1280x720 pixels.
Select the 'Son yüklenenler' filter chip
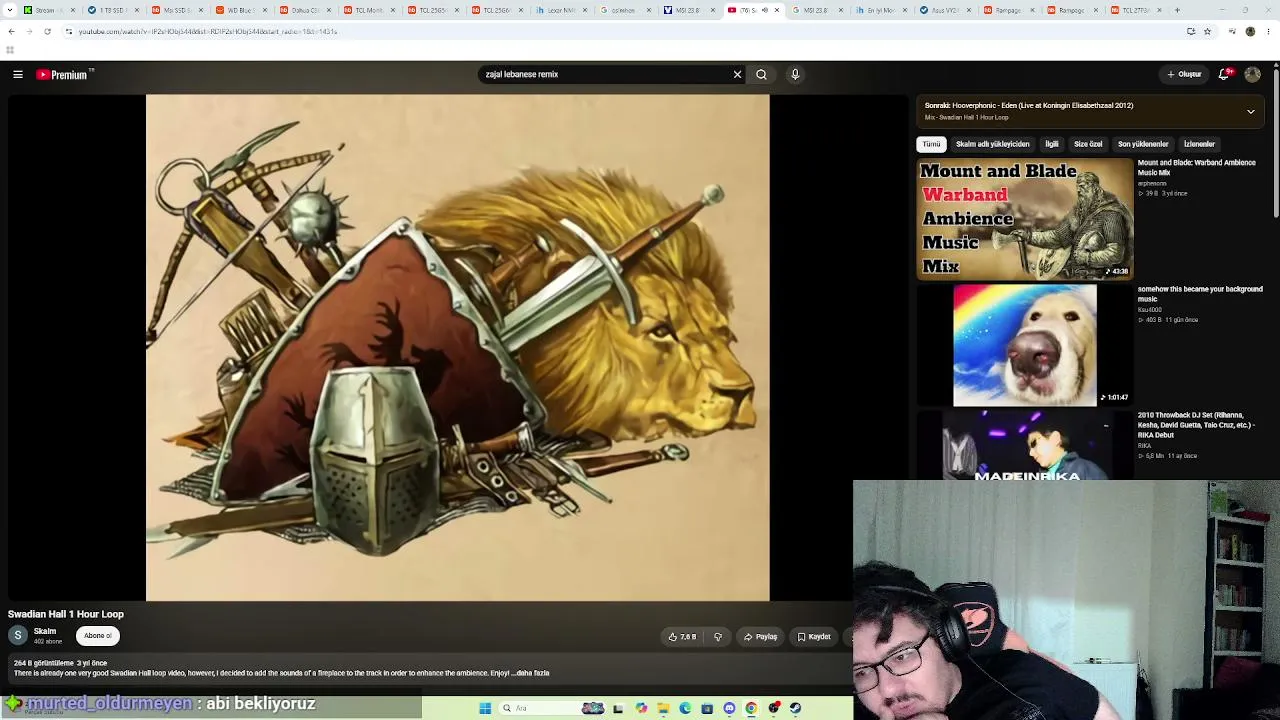(x=1143, y=144)
